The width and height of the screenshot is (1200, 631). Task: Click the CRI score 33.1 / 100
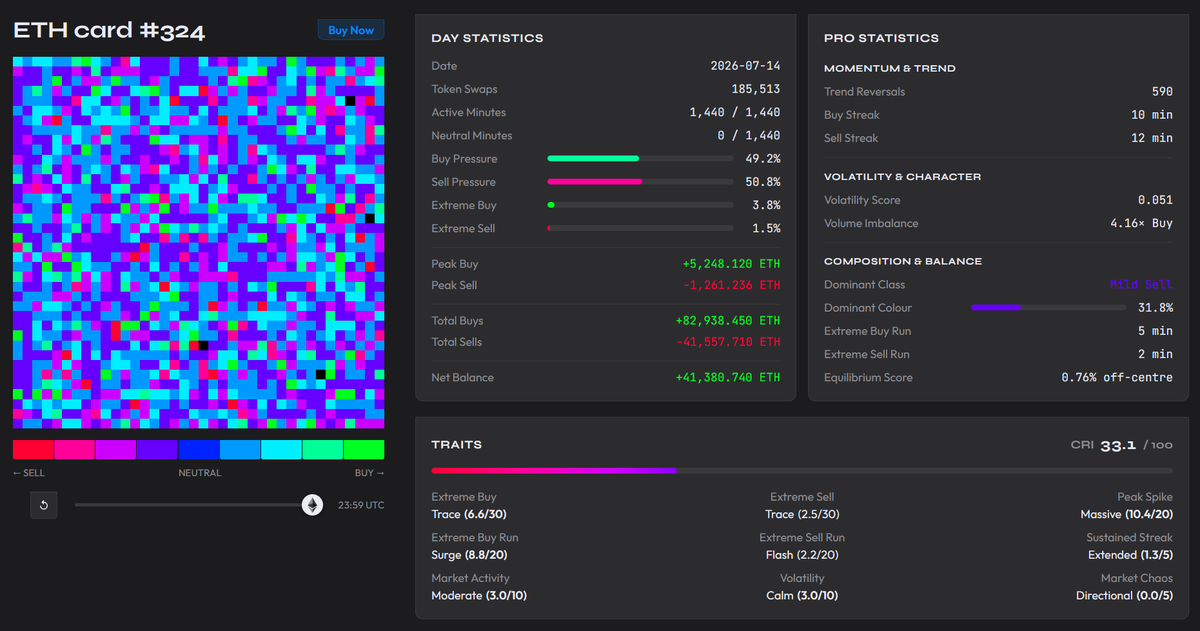tap(1121, 445)
